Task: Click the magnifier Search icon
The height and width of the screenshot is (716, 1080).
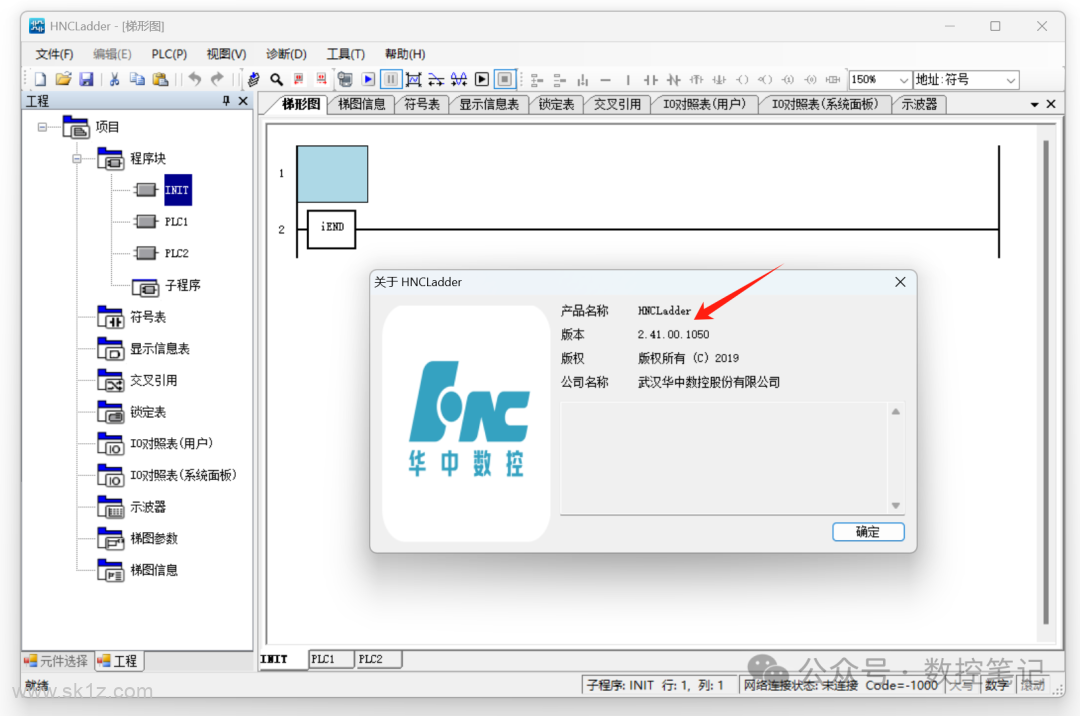Action: tap(276, 80)
